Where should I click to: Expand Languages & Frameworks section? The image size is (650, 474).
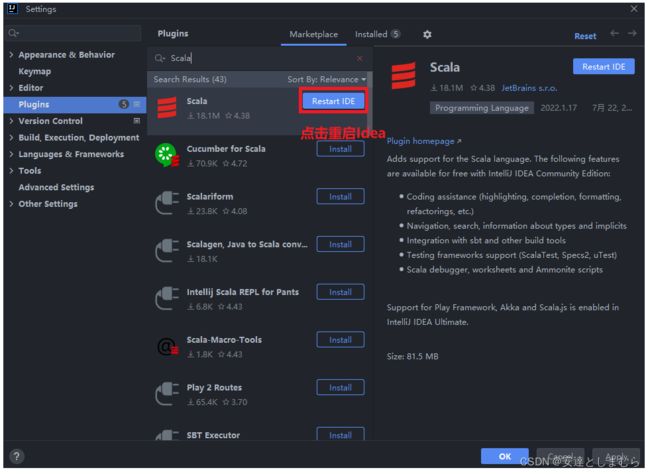pos(12,154)
